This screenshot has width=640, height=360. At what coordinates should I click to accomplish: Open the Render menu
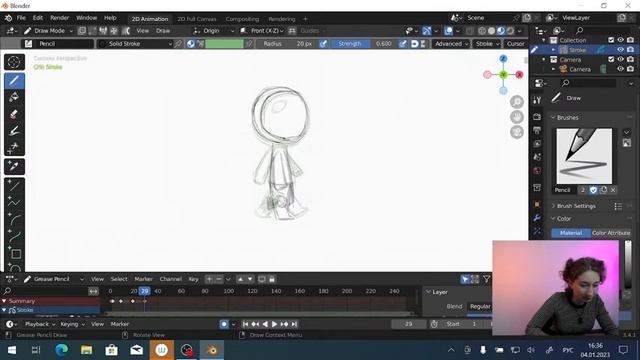coord(60,18)
